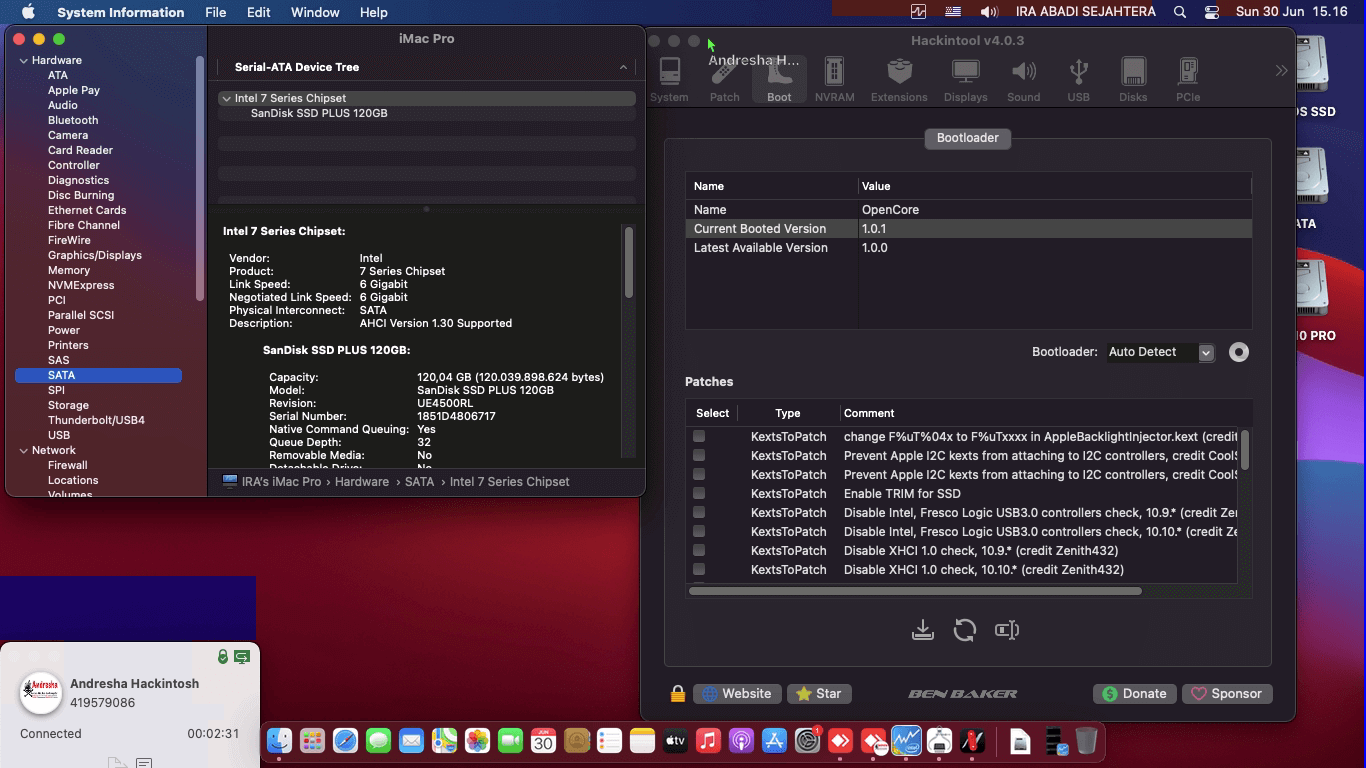Screen dimensions: 1366x768
Task: Open Finder from the Dock
Action: [x=279, y=741]
